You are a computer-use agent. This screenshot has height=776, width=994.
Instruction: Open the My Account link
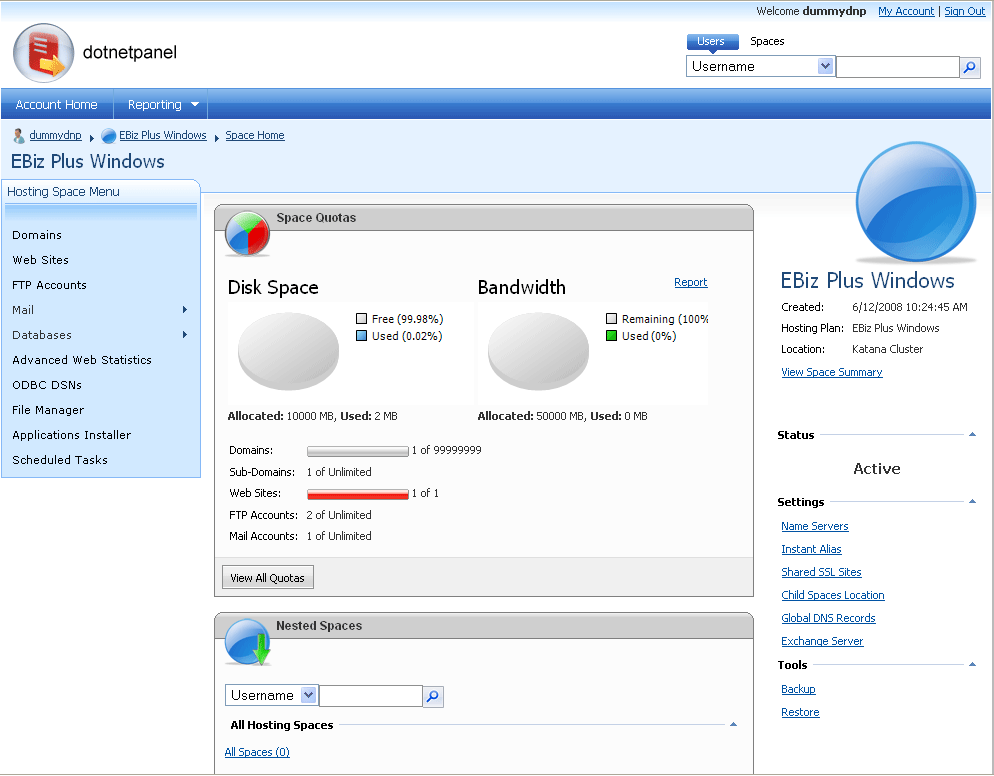click(x=906, y=11)
